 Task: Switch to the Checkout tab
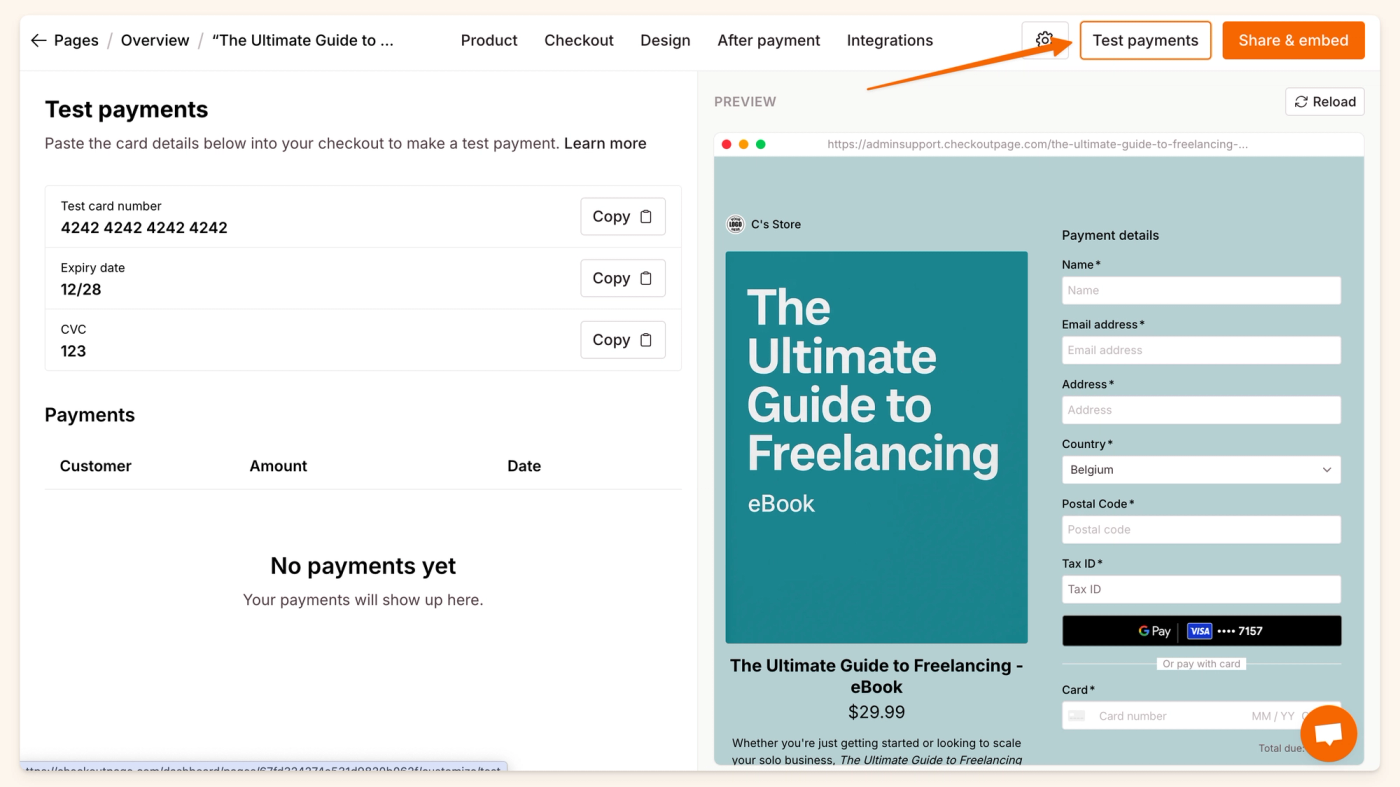point(579,40)
